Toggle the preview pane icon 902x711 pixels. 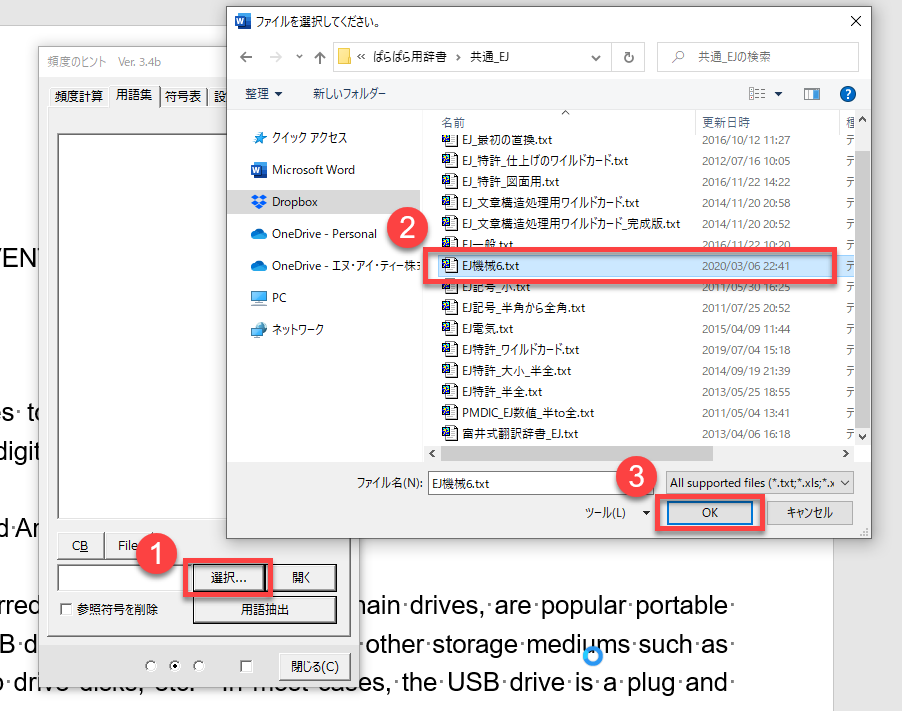click(x=812, y=94)
